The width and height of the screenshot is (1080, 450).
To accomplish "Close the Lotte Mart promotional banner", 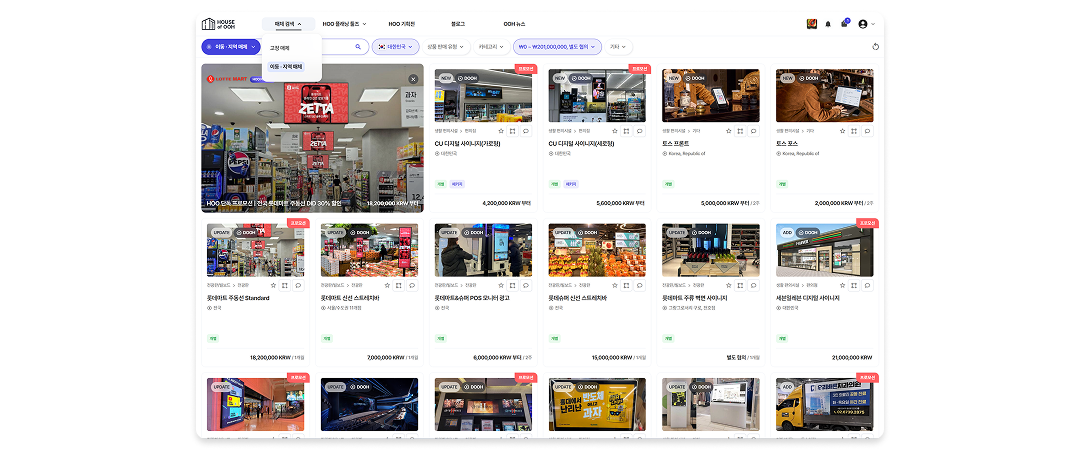I will point(413,79).
